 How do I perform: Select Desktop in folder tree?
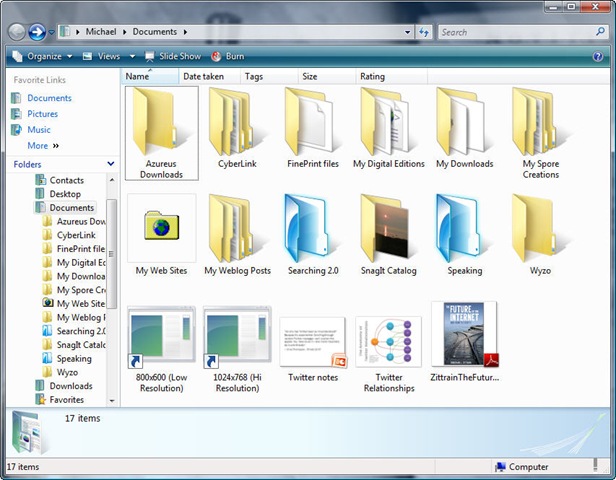click(58, 194)
